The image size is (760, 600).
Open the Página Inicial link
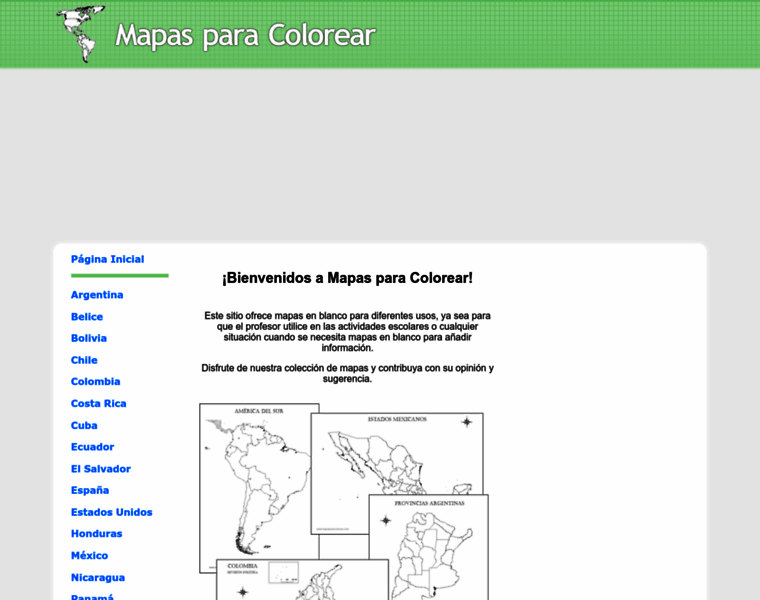click(108, 259)
